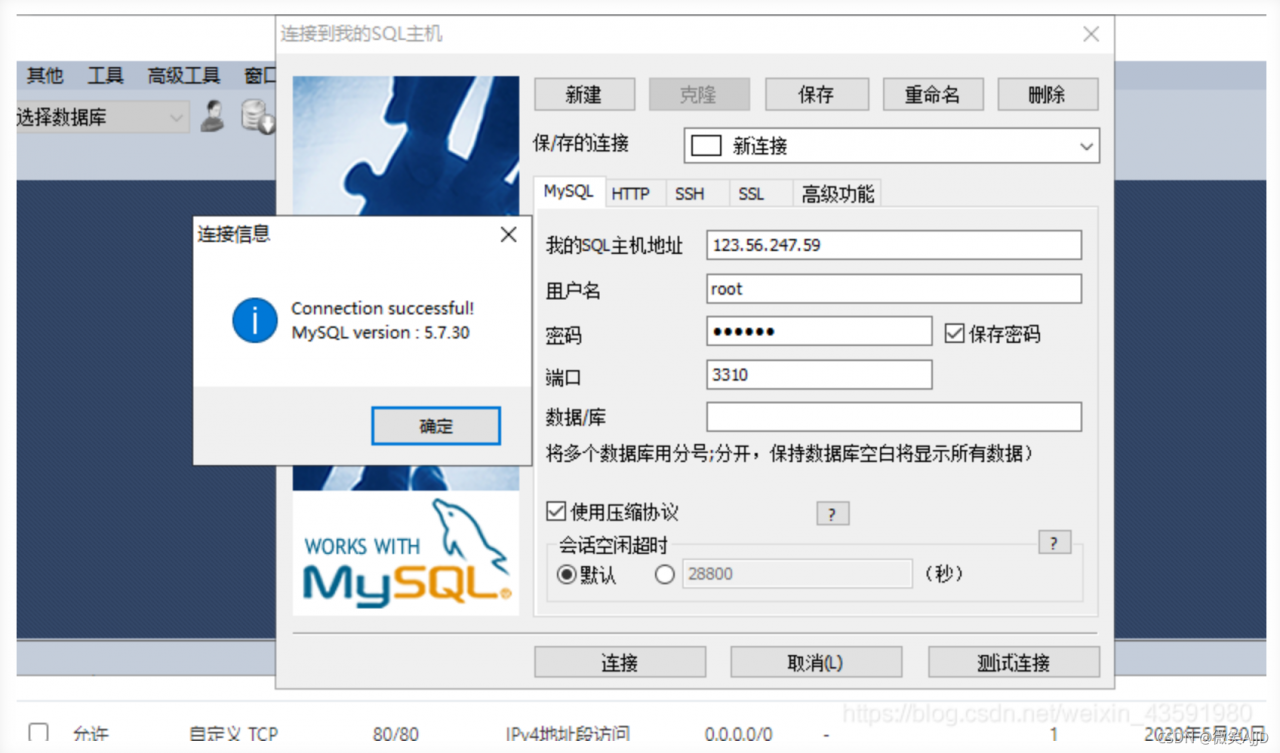
Task: Switch to the MySQL tab
Action: [x=568, y=192]
